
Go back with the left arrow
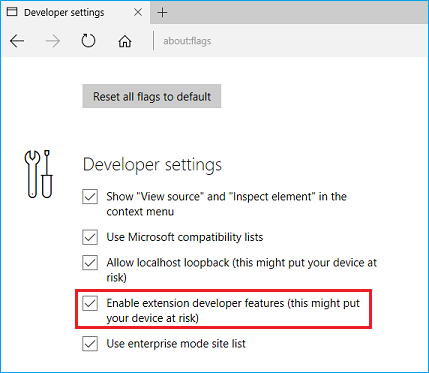pos(17,41)
